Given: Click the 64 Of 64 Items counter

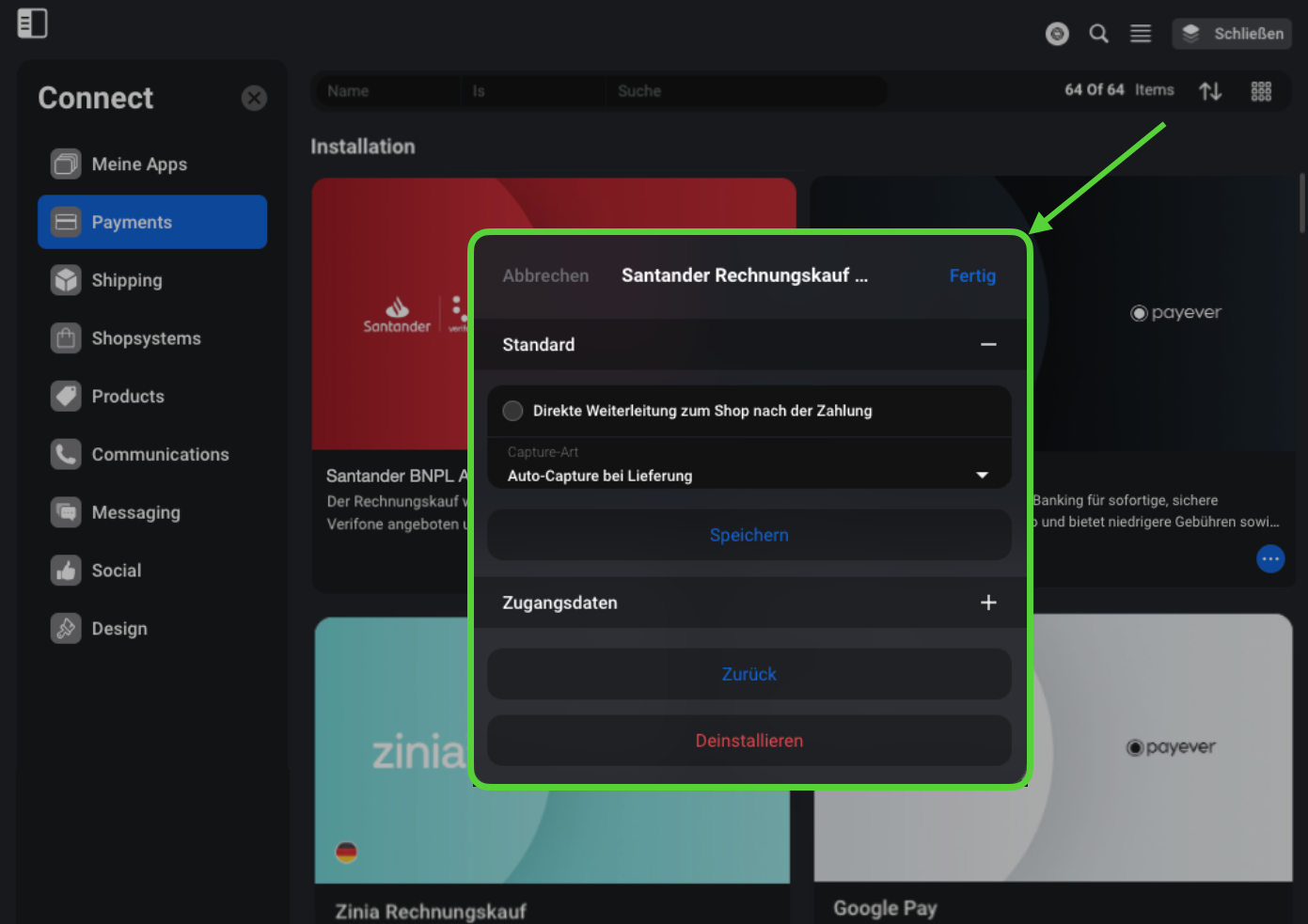Looking at the screenshot, I should [1119, 90].
